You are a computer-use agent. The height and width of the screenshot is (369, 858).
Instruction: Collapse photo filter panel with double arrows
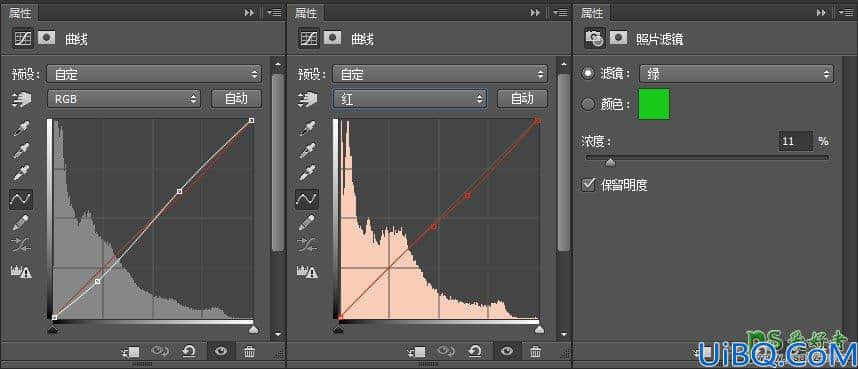point(821,12)
